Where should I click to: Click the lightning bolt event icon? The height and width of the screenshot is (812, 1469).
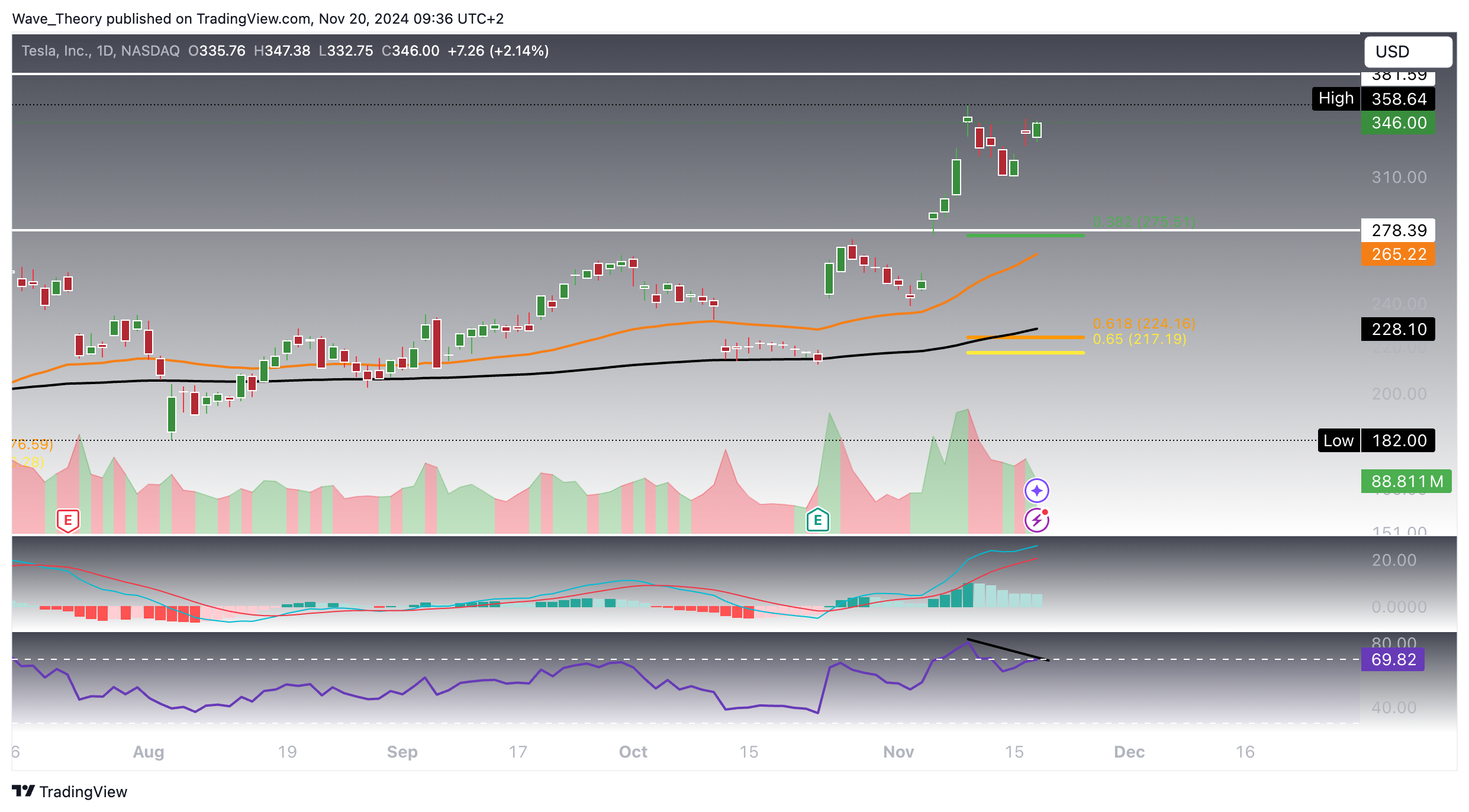click(1036, 520)
